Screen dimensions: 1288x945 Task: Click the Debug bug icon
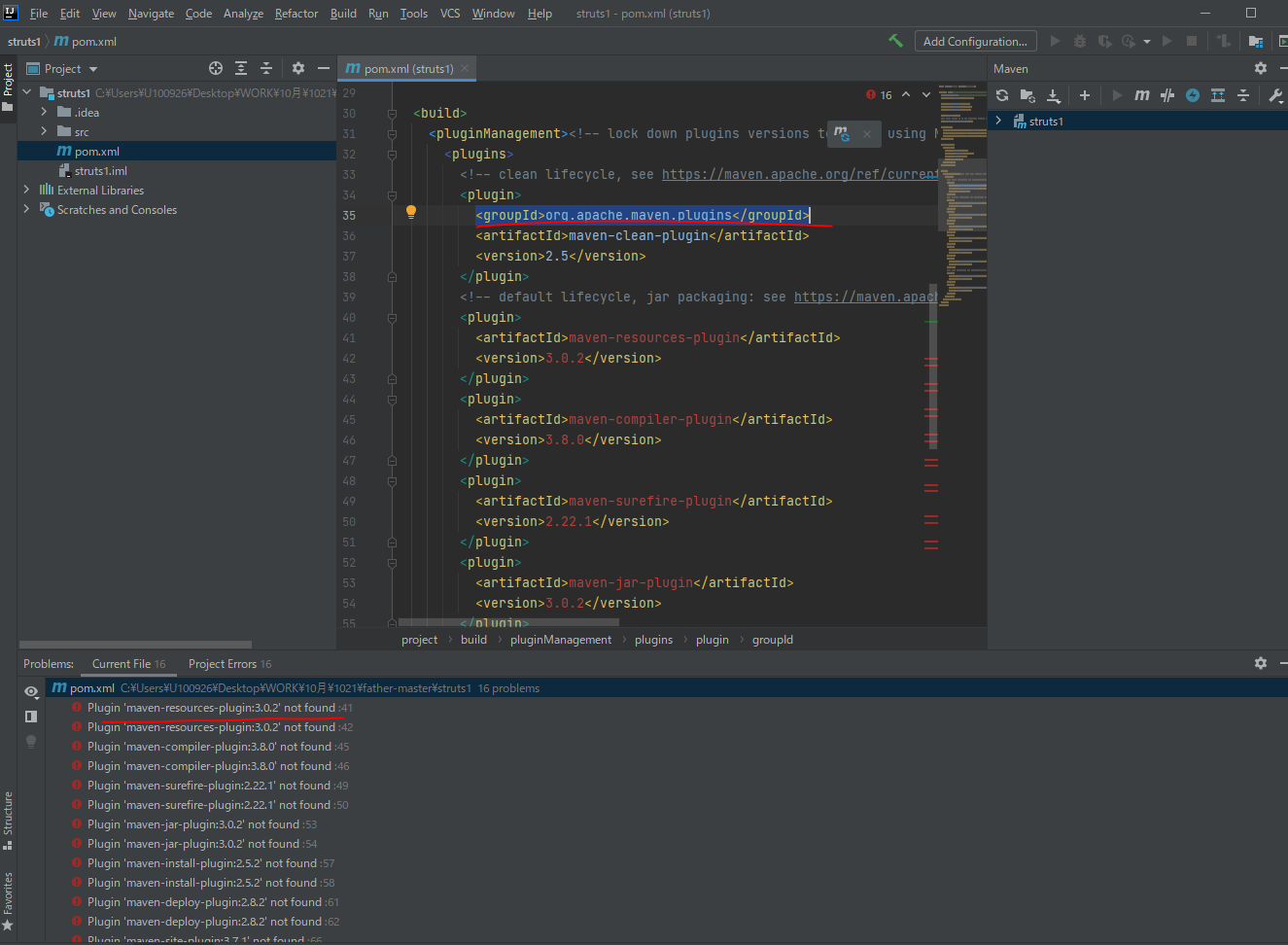pyautogui.click(x=1080, y=41)
